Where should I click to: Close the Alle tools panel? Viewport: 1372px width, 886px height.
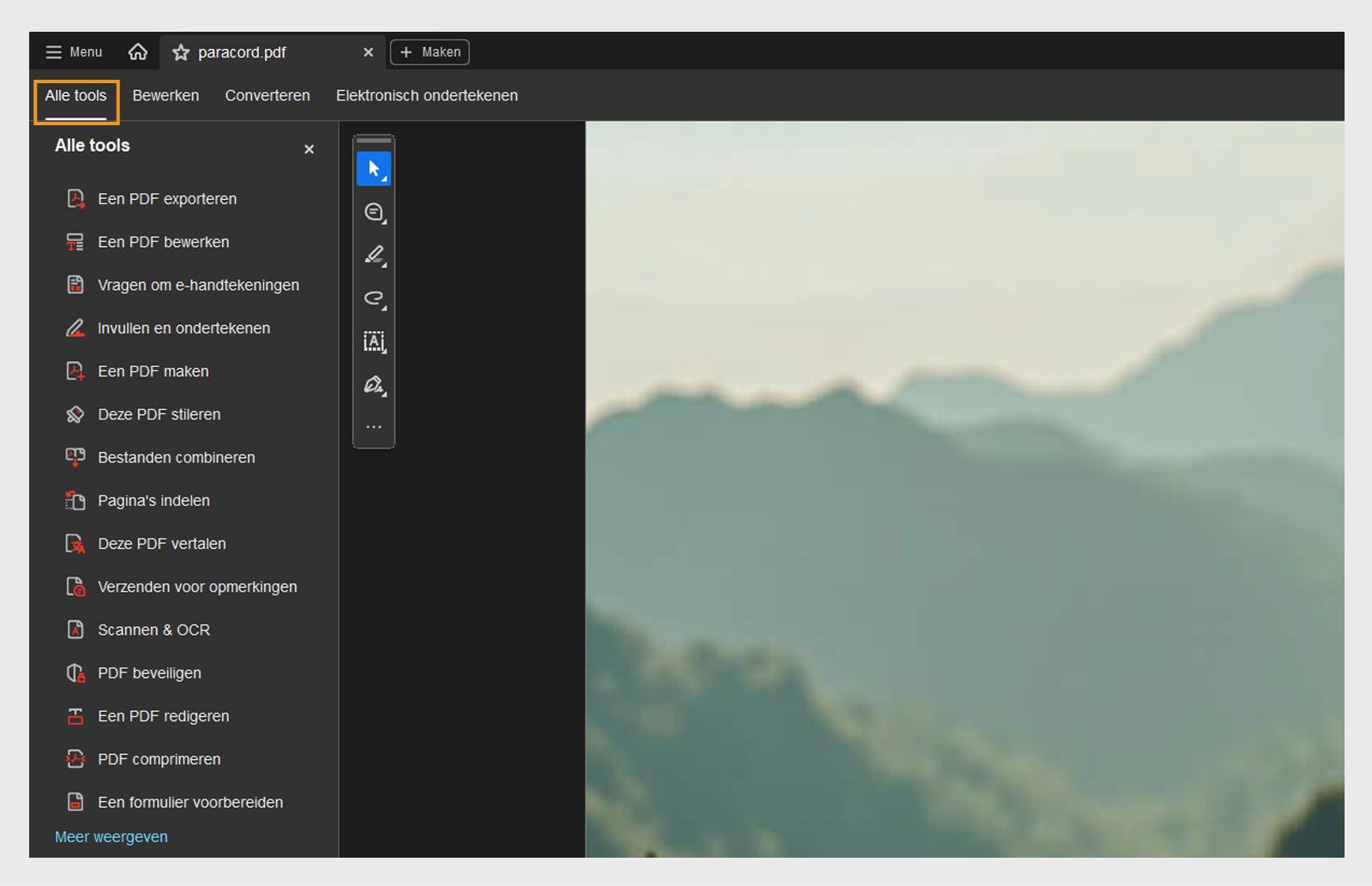coord(309,148)
